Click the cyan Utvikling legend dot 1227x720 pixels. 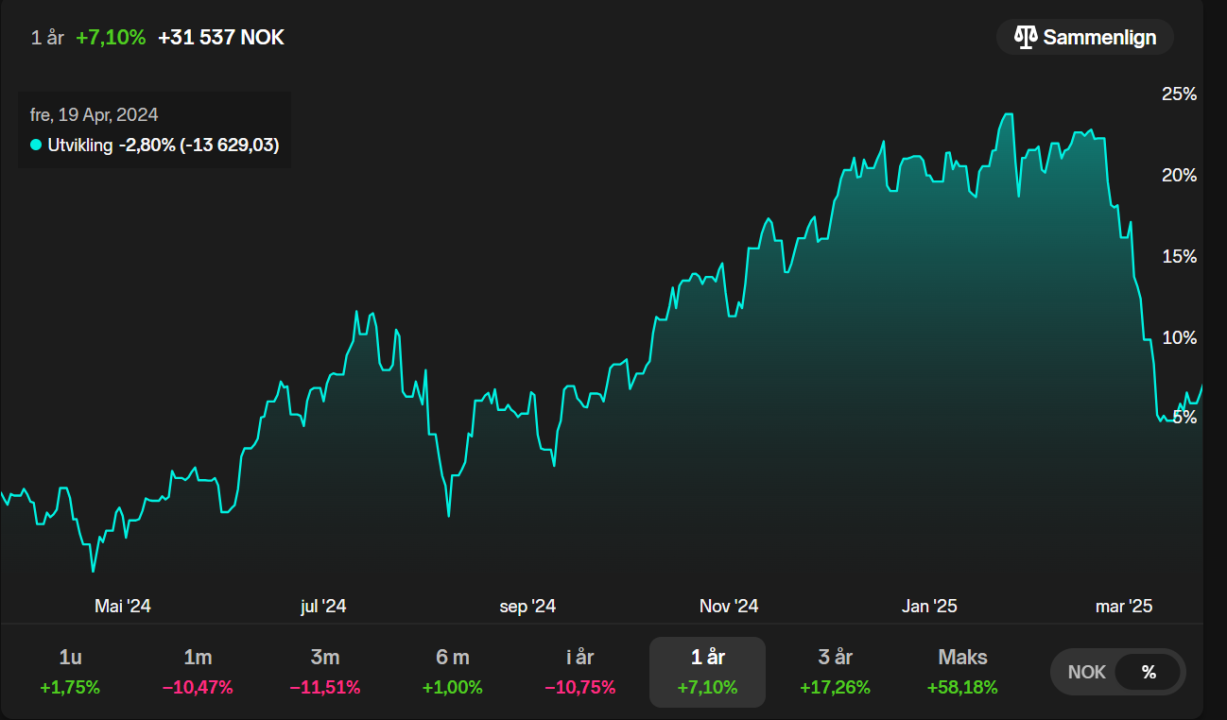(36, 145)
